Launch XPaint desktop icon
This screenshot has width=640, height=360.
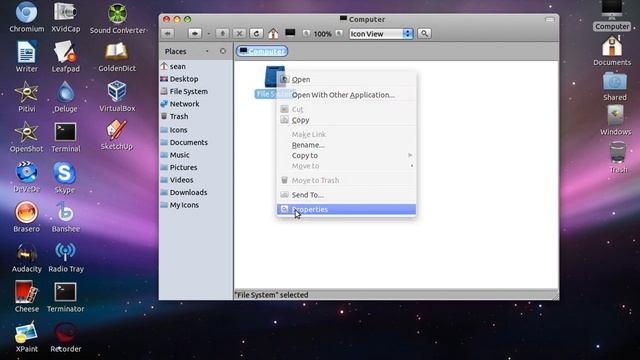(27, 337)
